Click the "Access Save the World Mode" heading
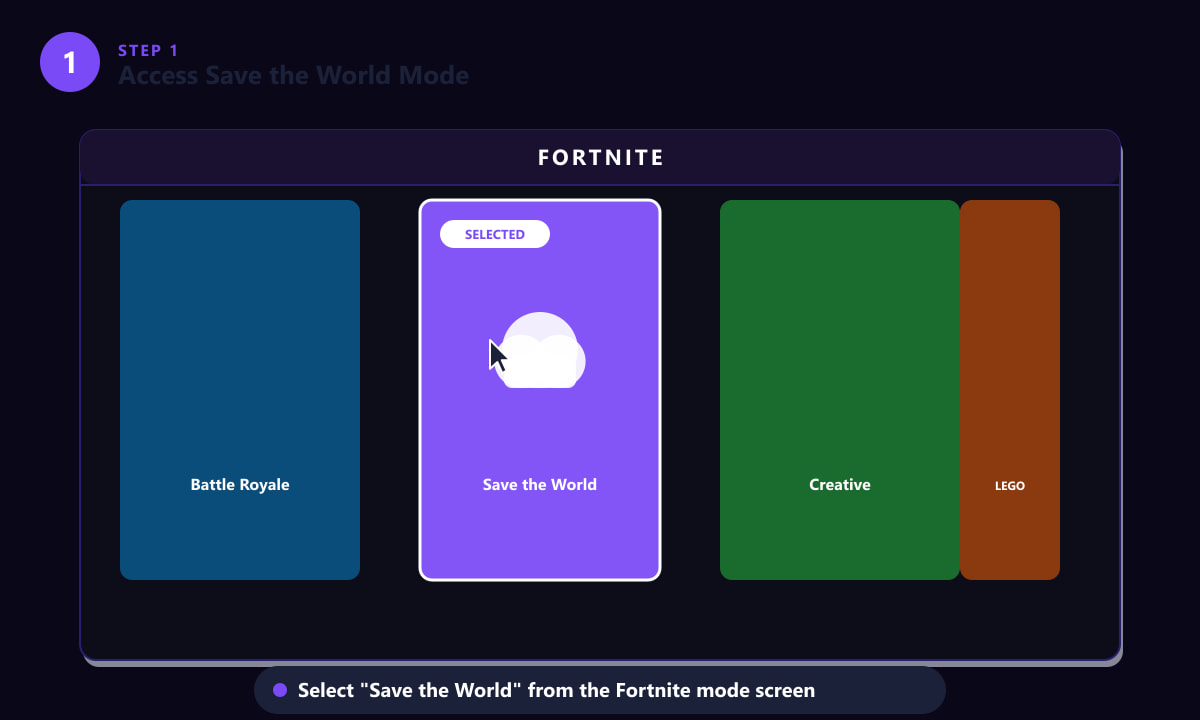Screen dimensions: 1200x720 (294, 75)
